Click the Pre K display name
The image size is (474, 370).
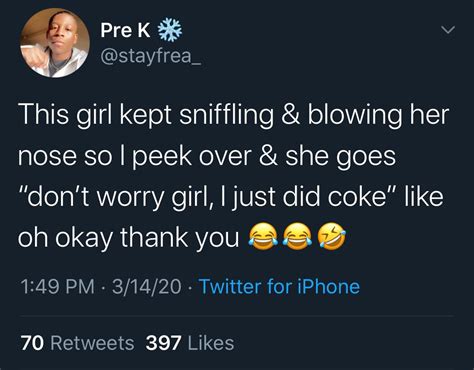(125, 30)
